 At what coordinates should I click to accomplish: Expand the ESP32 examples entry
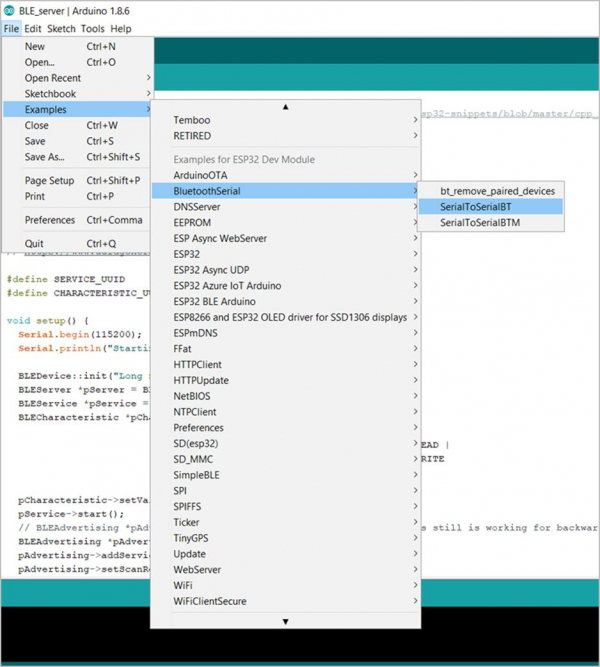coord(286,254)
